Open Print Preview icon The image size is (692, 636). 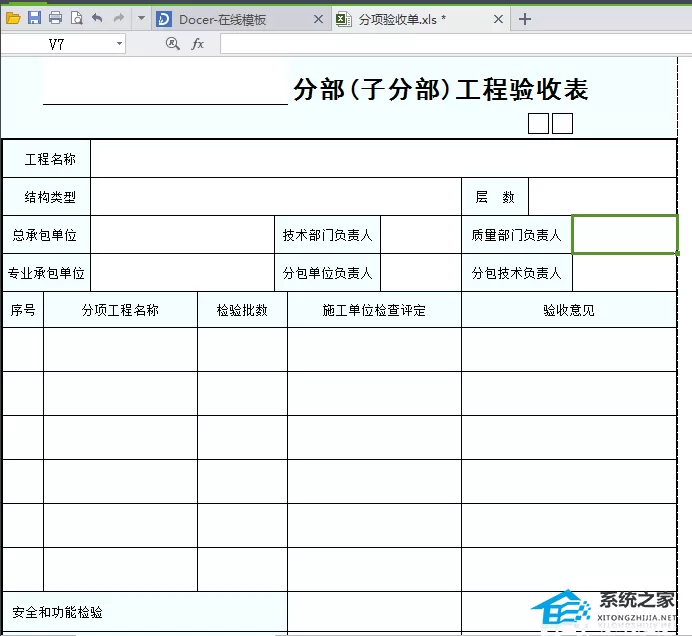77,18
